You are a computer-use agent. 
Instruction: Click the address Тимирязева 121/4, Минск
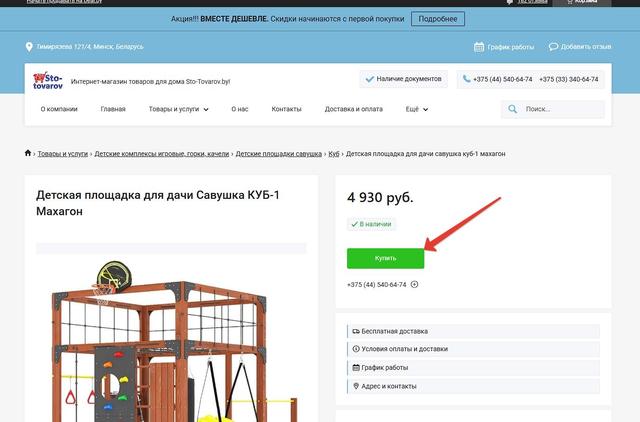pos(90,47)
